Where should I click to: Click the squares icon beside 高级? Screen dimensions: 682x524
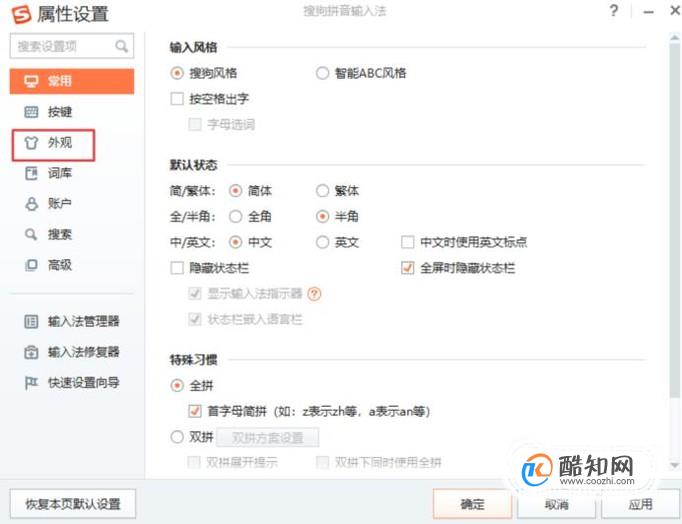[x=31, y=265]
